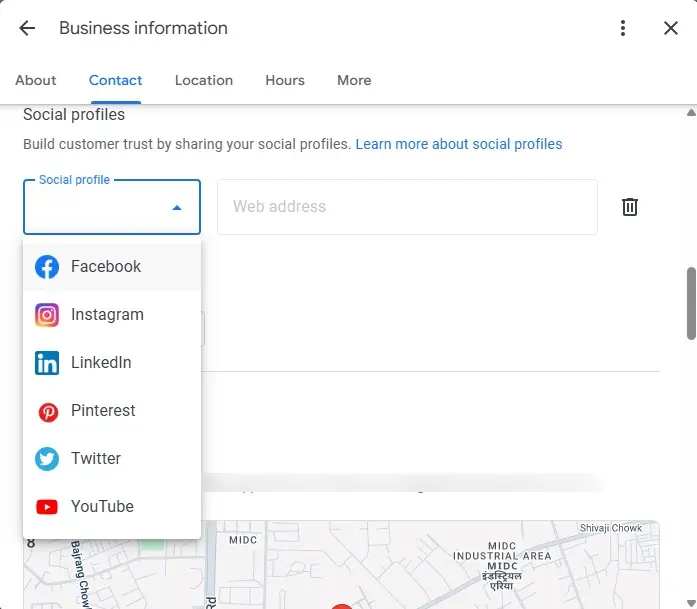The image size is (697, 609).
Task: Select LinkedIn as the social profile
Action: click(x=112, y=363)
